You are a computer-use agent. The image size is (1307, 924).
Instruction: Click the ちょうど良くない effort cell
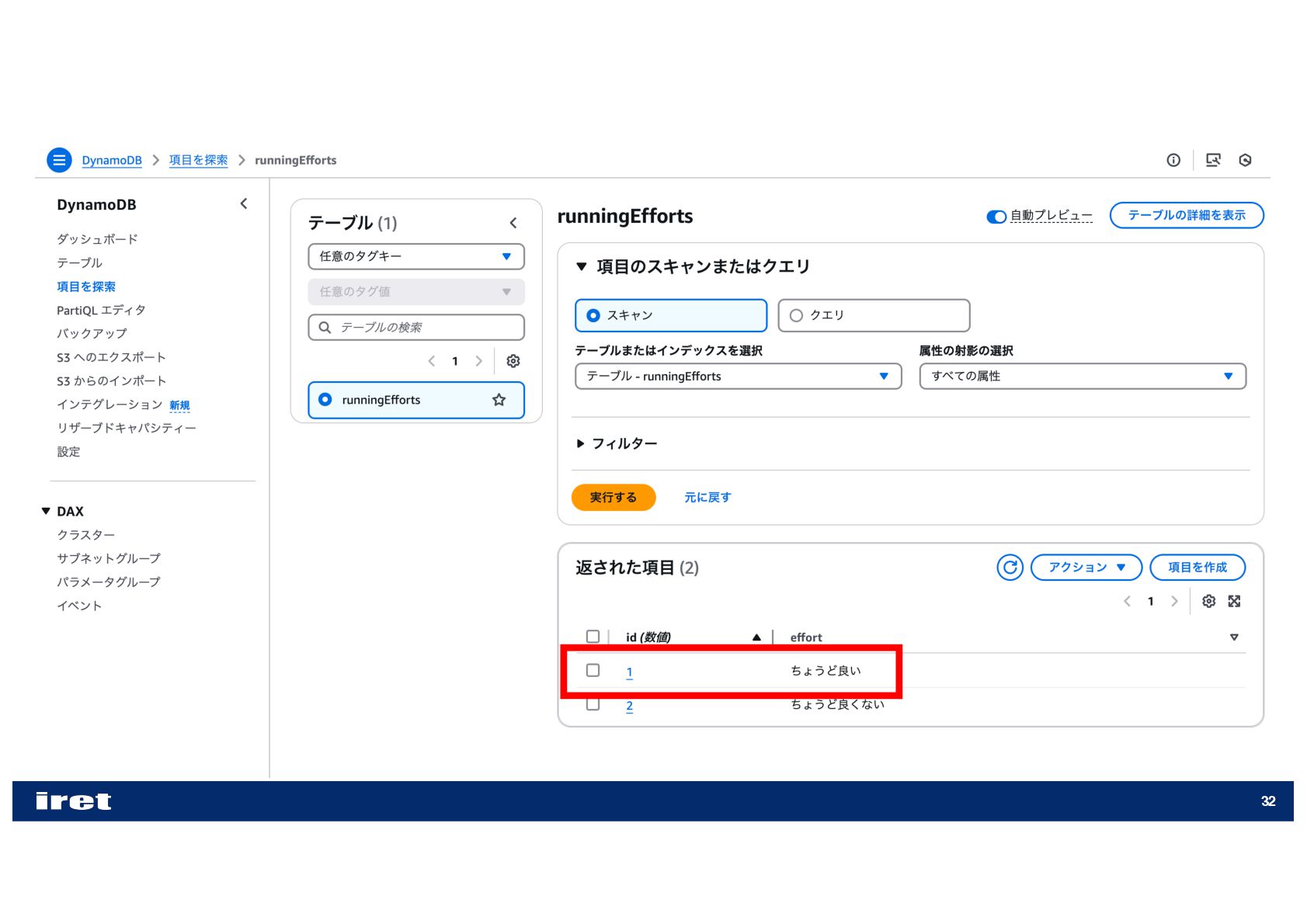pyautogui.click(x=837, y=704)
